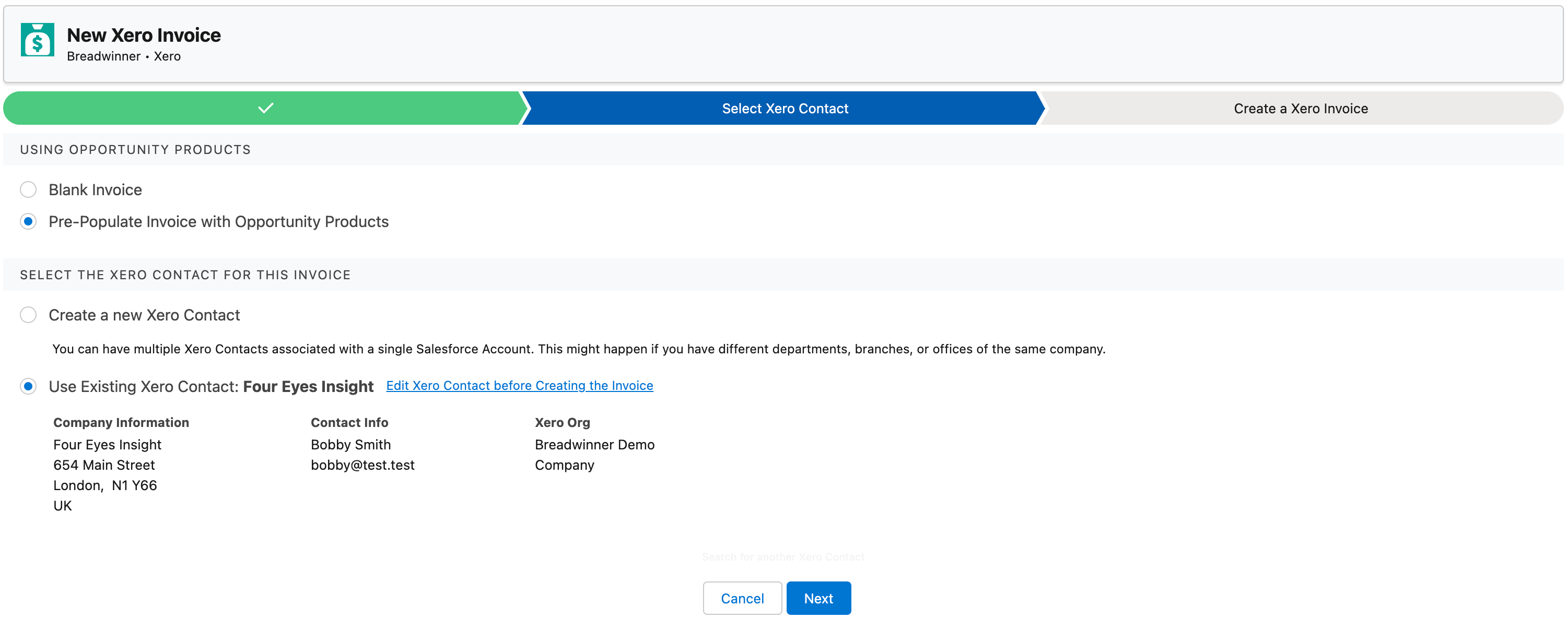This screenshot has height=642, width=1568.
Task: Click the 654 Main Street address line
Action: tap(104, 465)
